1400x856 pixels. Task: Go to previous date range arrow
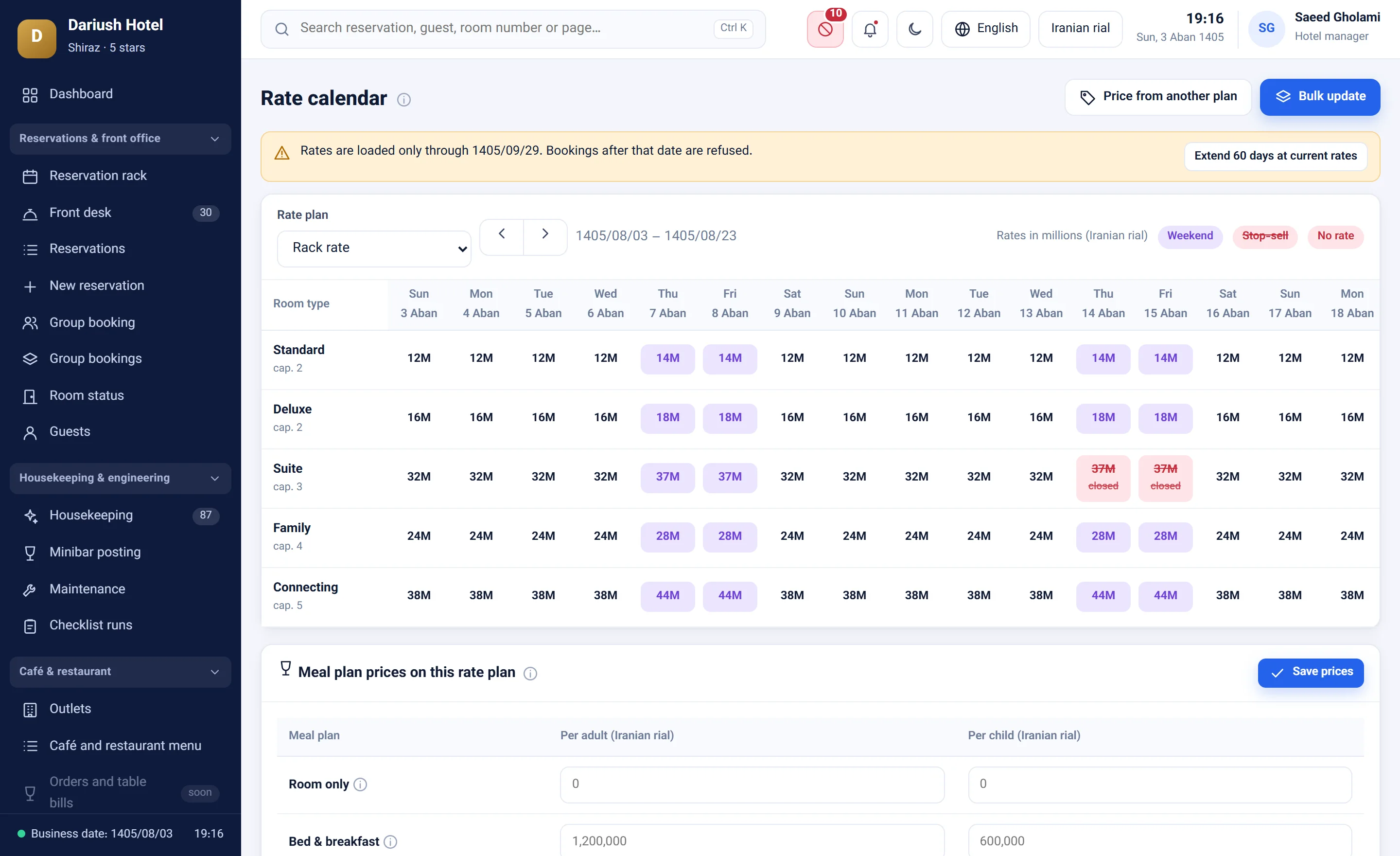(502, 237)
